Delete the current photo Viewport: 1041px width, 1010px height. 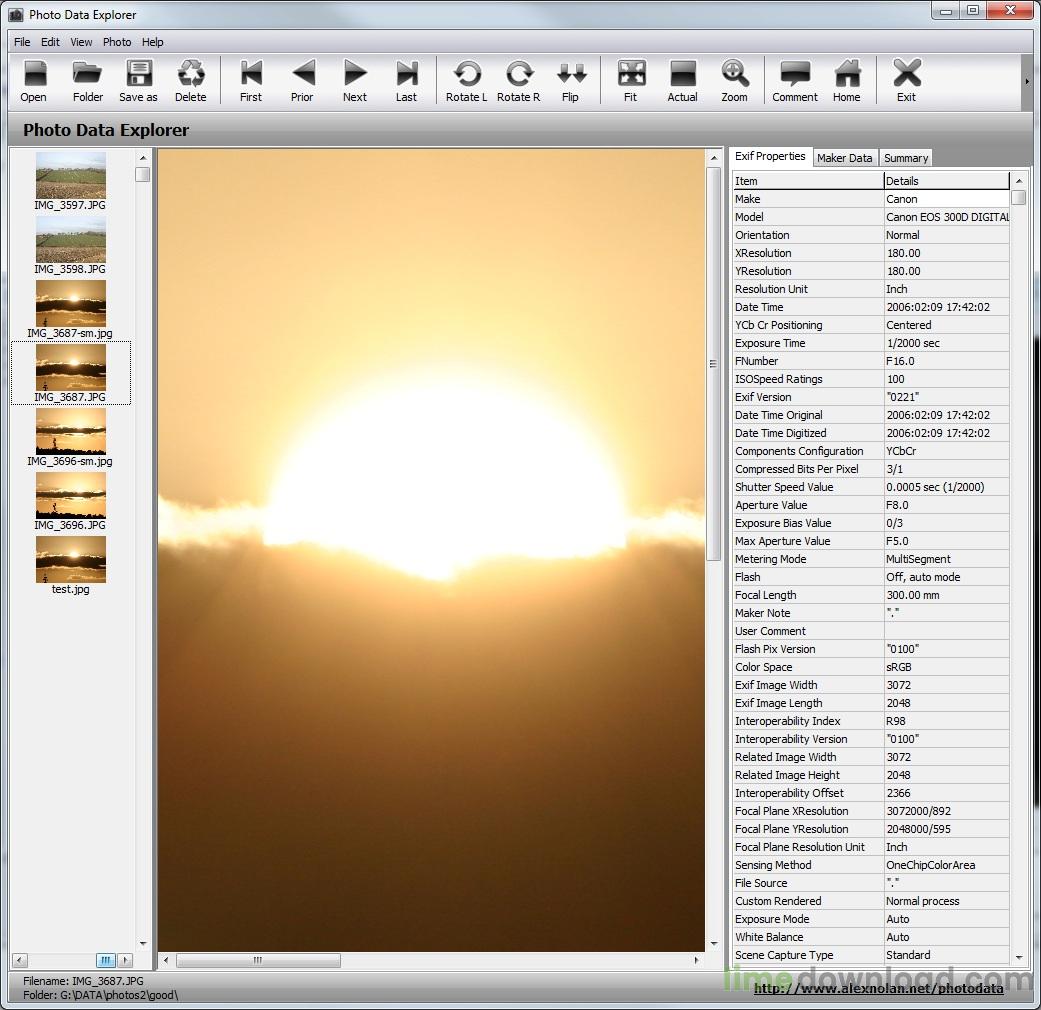(191, 80)
